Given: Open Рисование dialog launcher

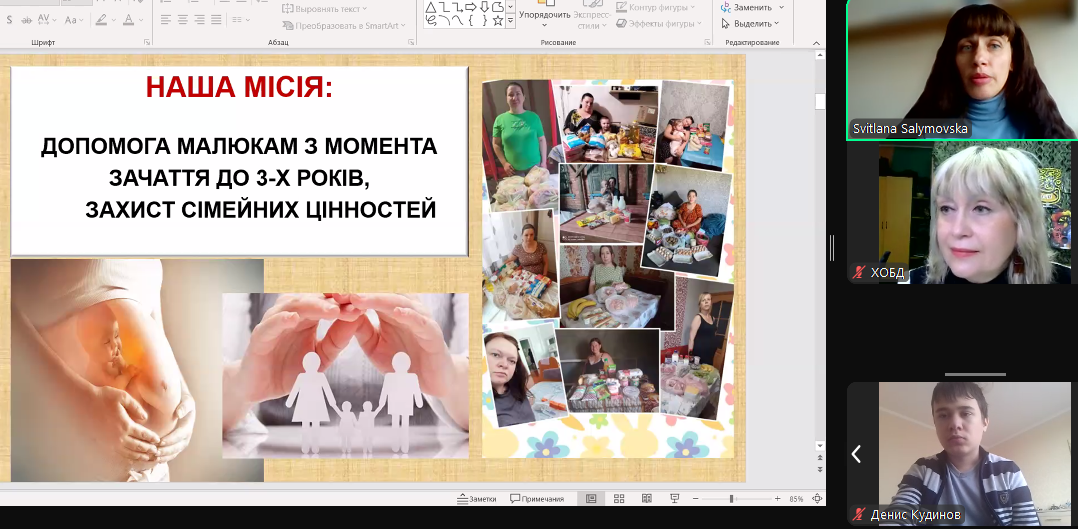Looking at the screenshot, I should [x=707, y=42].
